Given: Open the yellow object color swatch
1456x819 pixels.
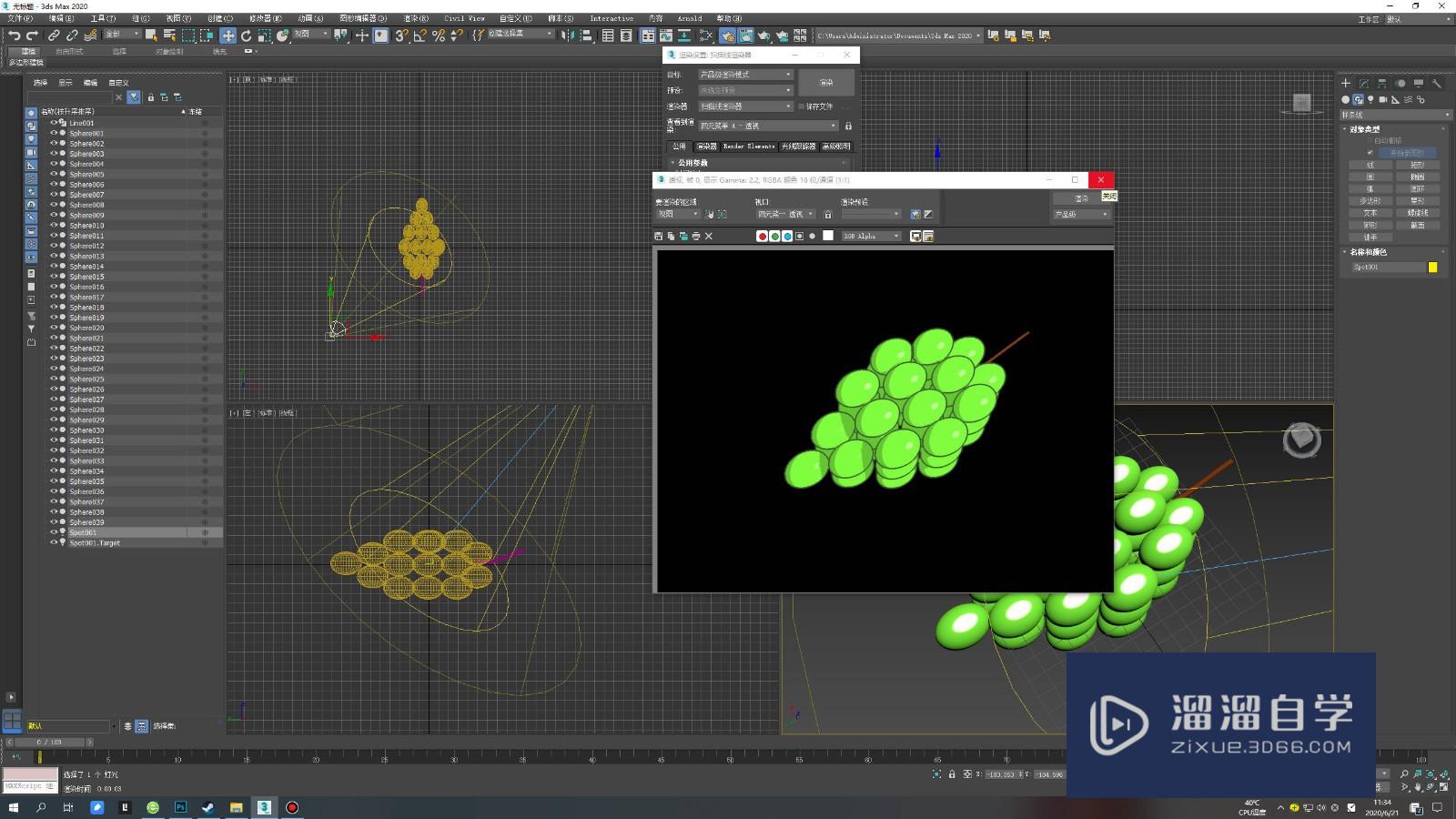Looking at the screenshot, I should click(1433, 267).
